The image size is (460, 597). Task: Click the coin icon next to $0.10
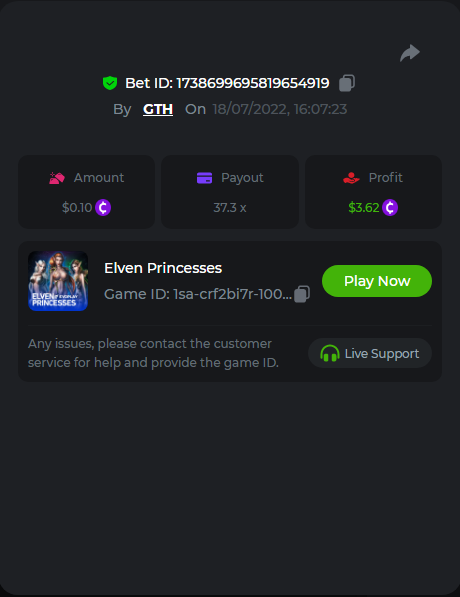pos(103,208)
